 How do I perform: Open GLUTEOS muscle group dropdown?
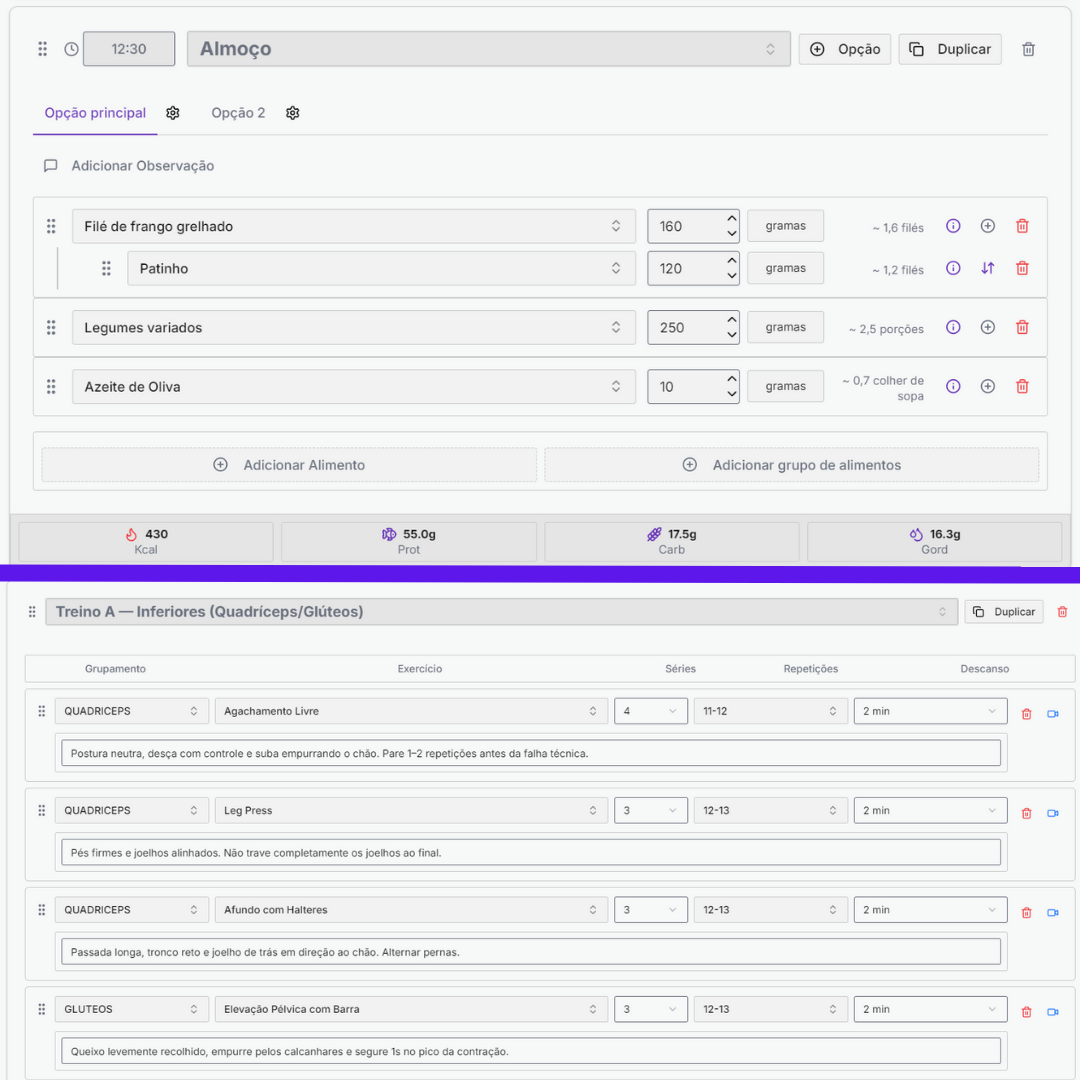131,1009
